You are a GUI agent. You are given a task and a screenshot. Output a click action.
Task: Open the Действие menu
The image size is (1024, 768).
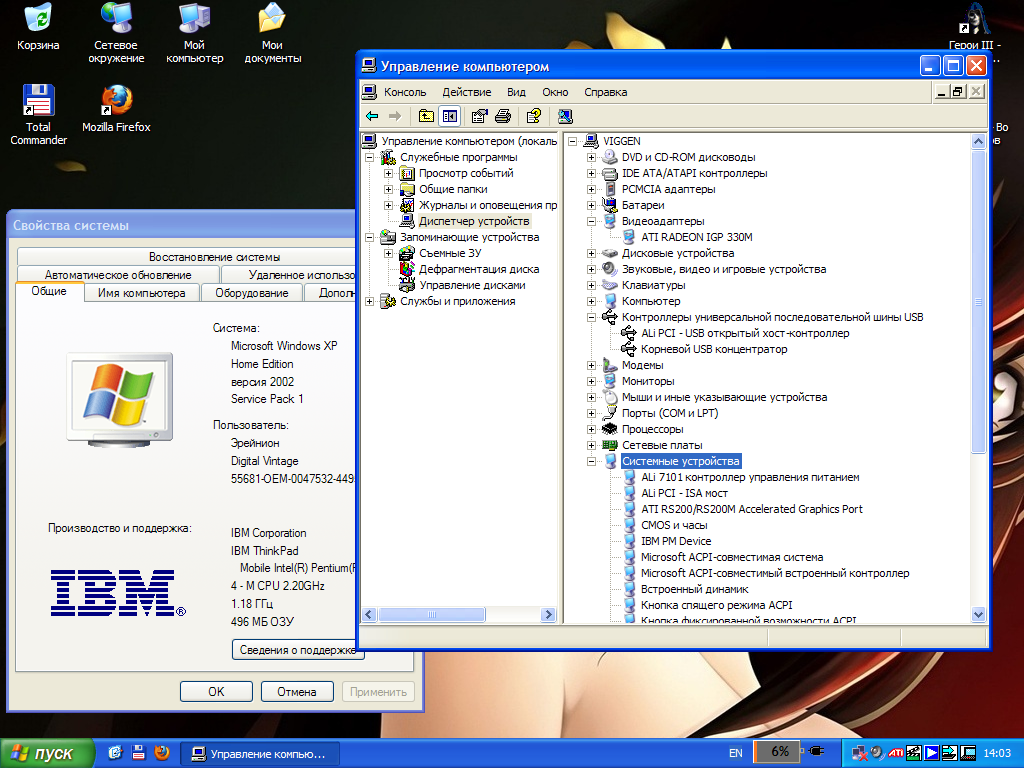point(466,92)
